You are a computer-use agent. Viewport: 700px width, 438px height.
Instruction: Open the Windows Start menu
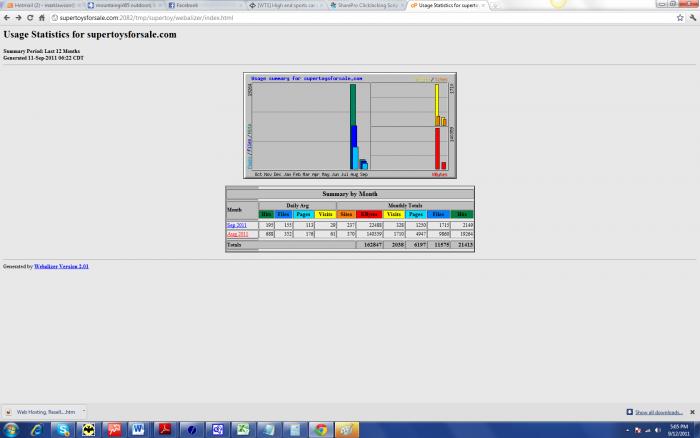click(11, 430)
